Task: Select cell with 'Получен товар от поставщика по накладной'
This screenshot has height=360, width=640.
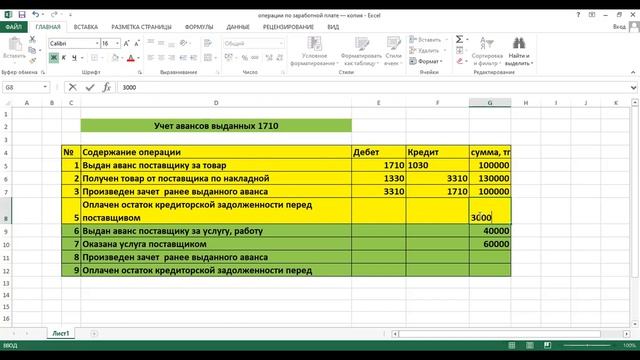Action: [x=216, y=178]
